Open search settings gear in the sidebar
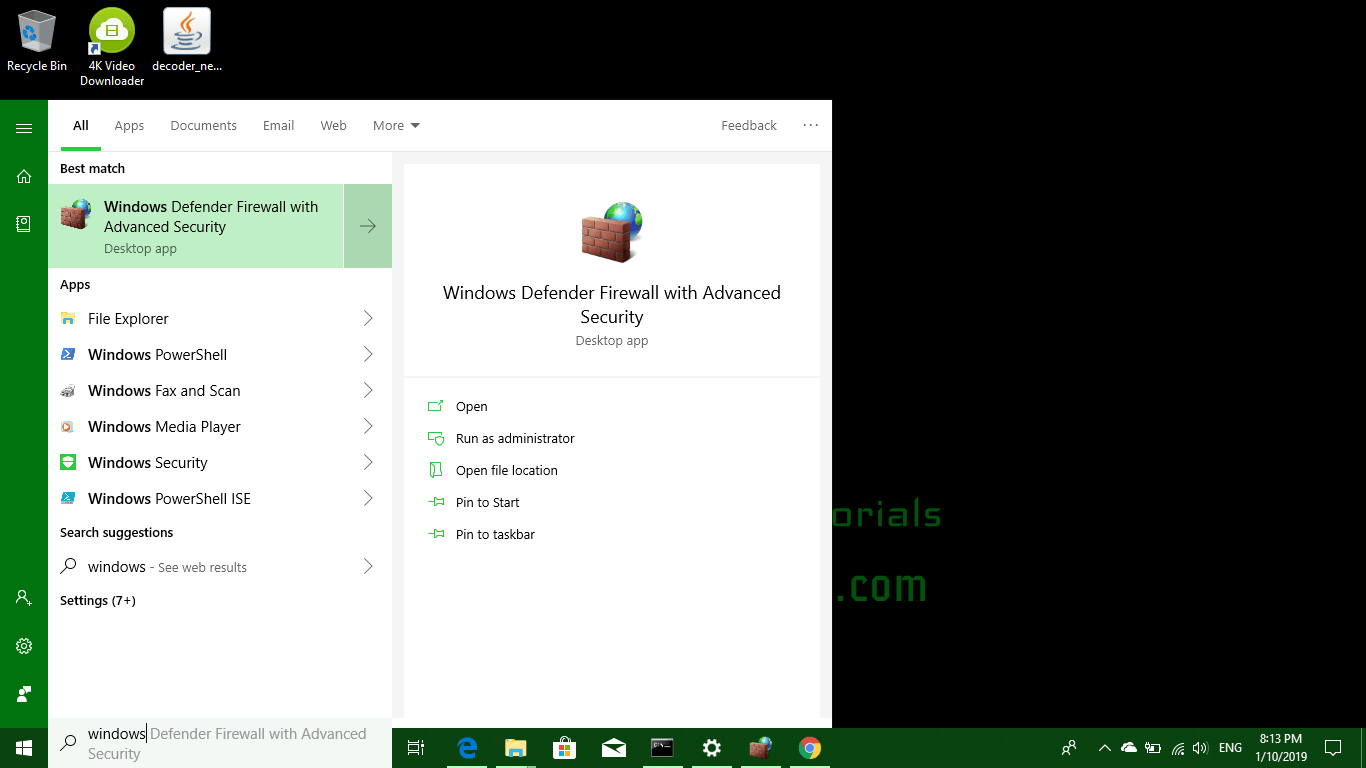Image resolution: width=1366 pixels, height=768 pixels. [x=24, y=646]
